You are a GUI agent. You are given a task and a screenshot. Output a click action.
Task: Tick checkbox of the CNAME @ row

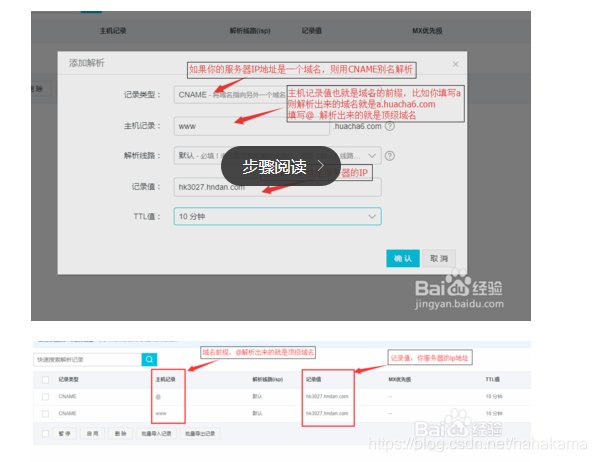45,397
